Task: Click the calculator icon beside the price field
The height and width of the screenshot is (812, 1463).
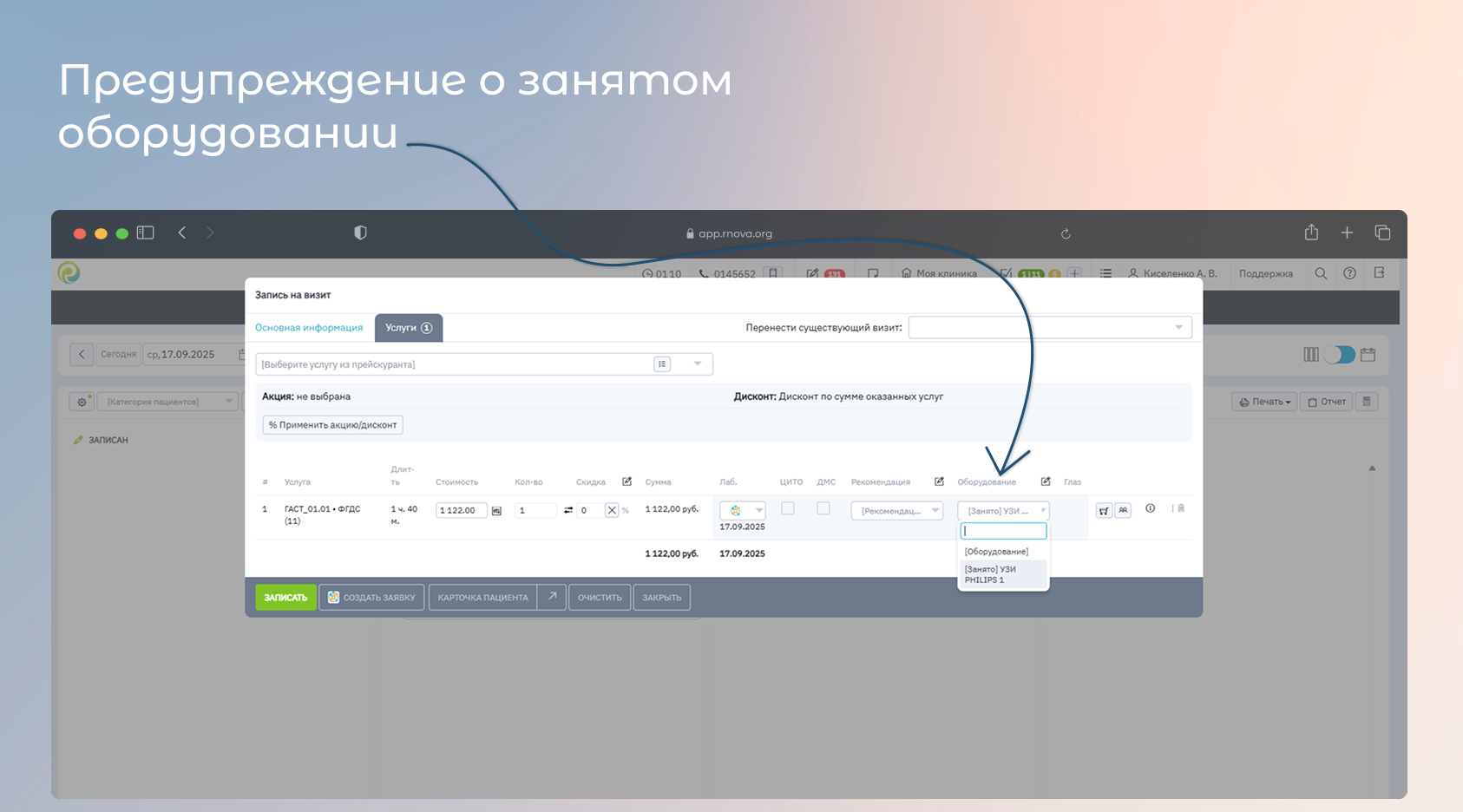Action: point(496,511)
